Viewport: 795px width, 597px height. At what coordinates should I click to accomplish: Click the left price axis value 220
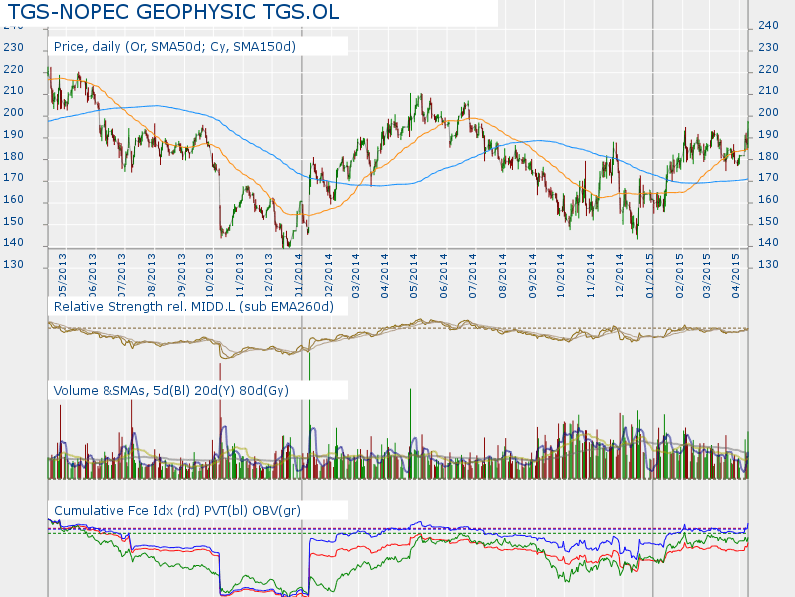tap(14, 69)
